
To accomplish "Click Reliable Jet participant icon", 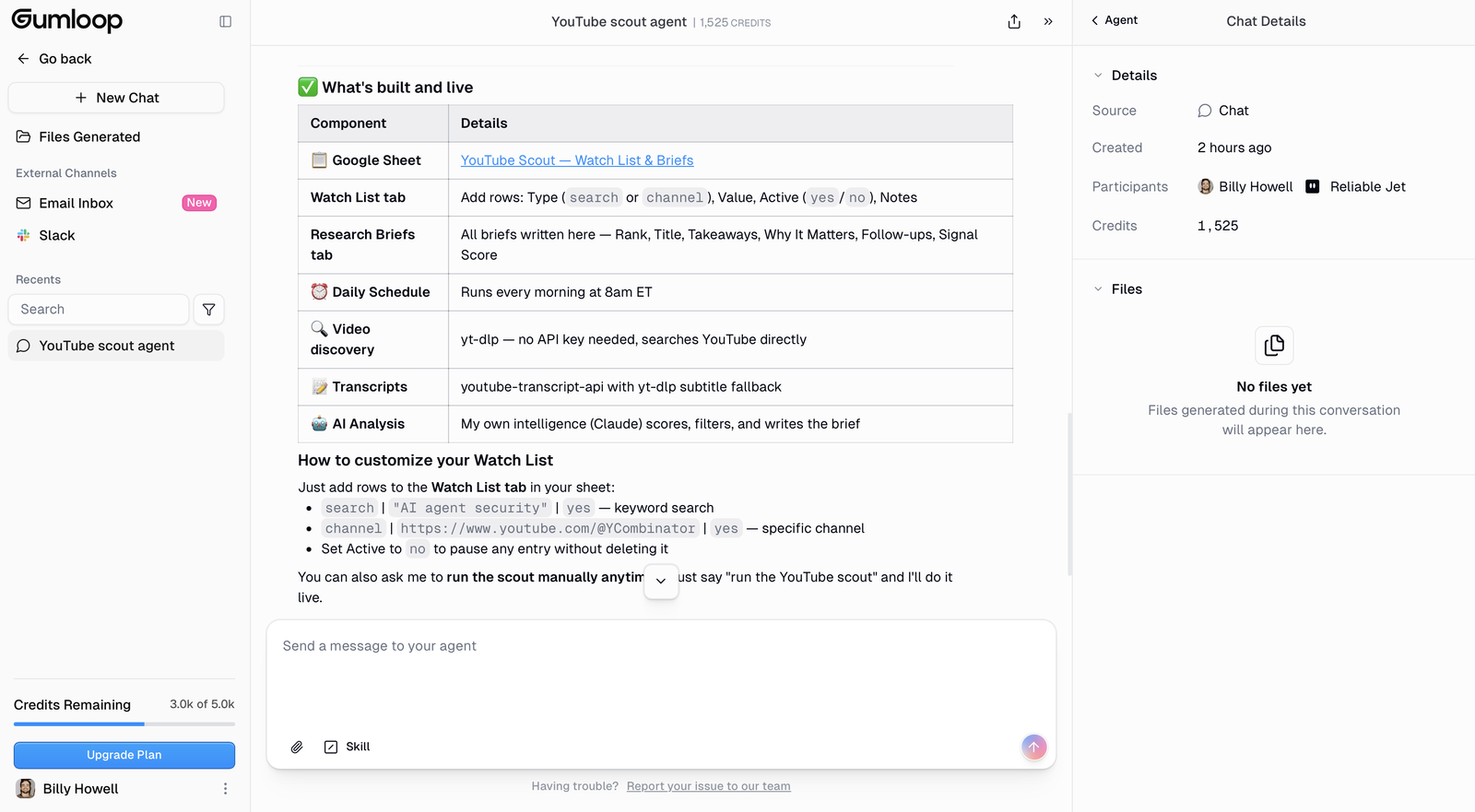I will [1313, 186].
